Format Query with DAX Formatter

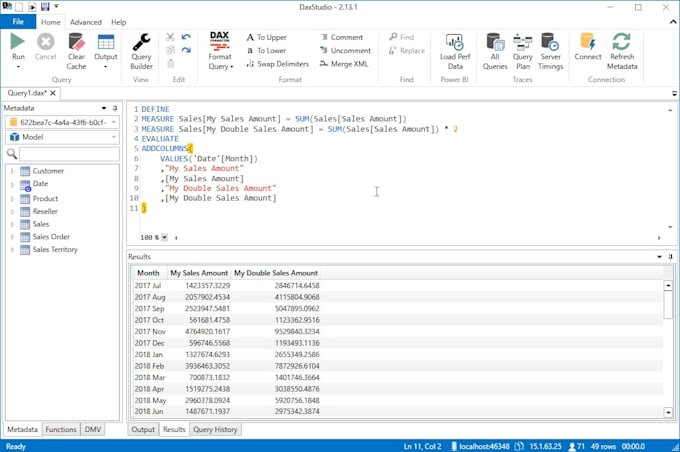point(220,51)
